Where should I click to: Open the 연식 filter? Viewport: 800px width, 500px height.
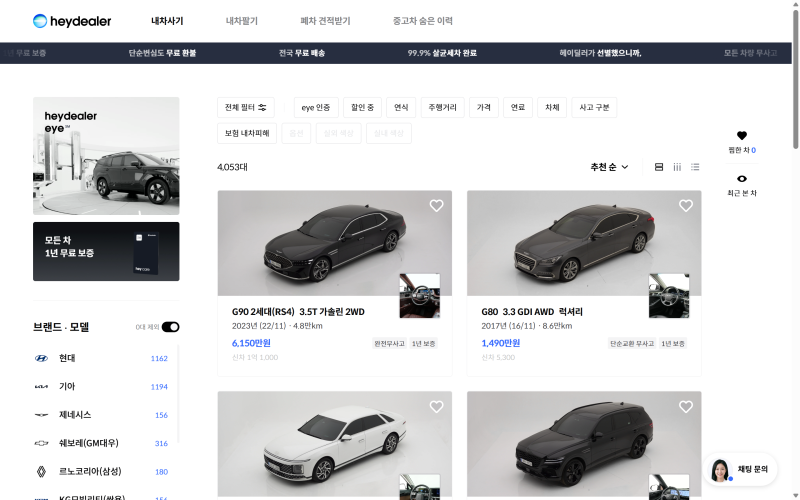tap(401, 107)
